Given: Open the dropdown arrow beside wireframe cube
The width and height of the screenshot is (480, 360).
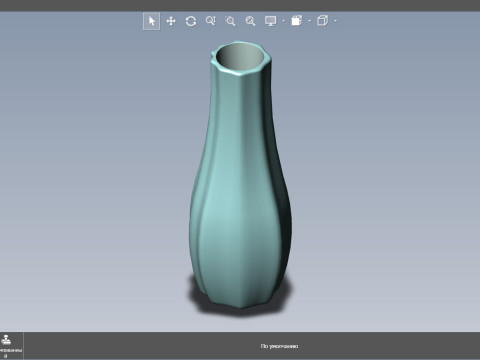Looking at the screenshot, I should tap(335, 21).
